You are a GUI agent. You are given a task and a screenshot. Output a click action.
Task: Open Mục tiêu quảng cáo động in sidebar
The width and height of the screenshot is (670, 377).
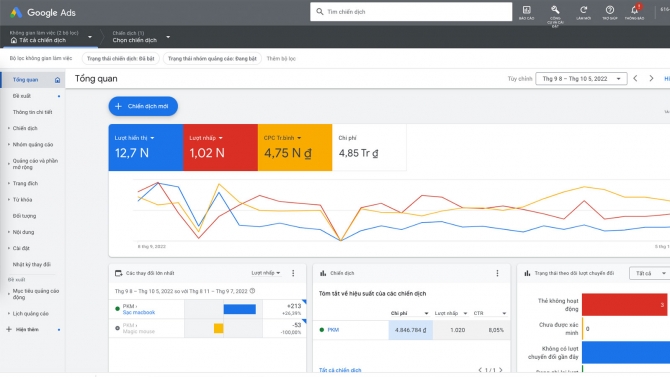36,294
